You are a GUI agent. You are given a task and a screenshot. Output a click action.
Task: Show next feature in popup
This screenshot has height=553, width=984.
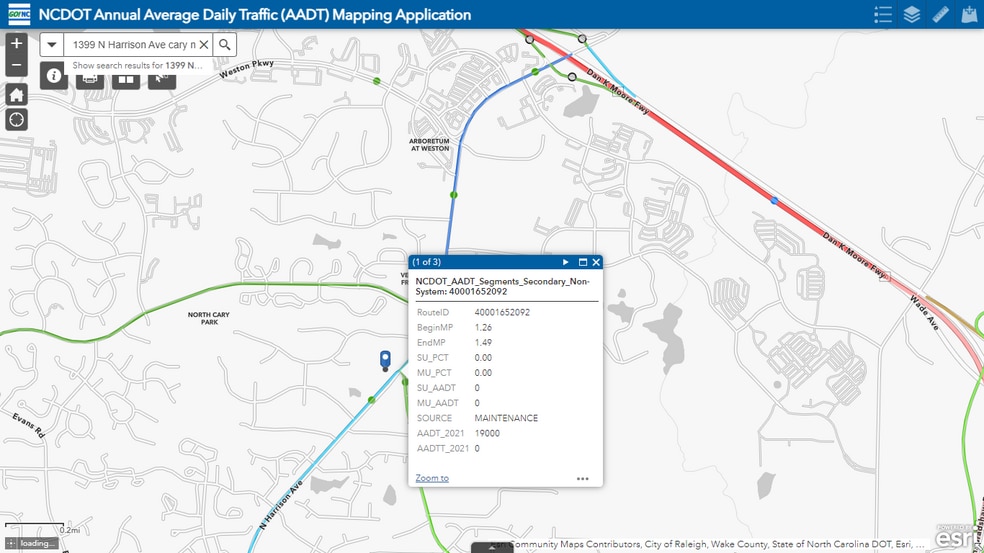pos(566,262)
